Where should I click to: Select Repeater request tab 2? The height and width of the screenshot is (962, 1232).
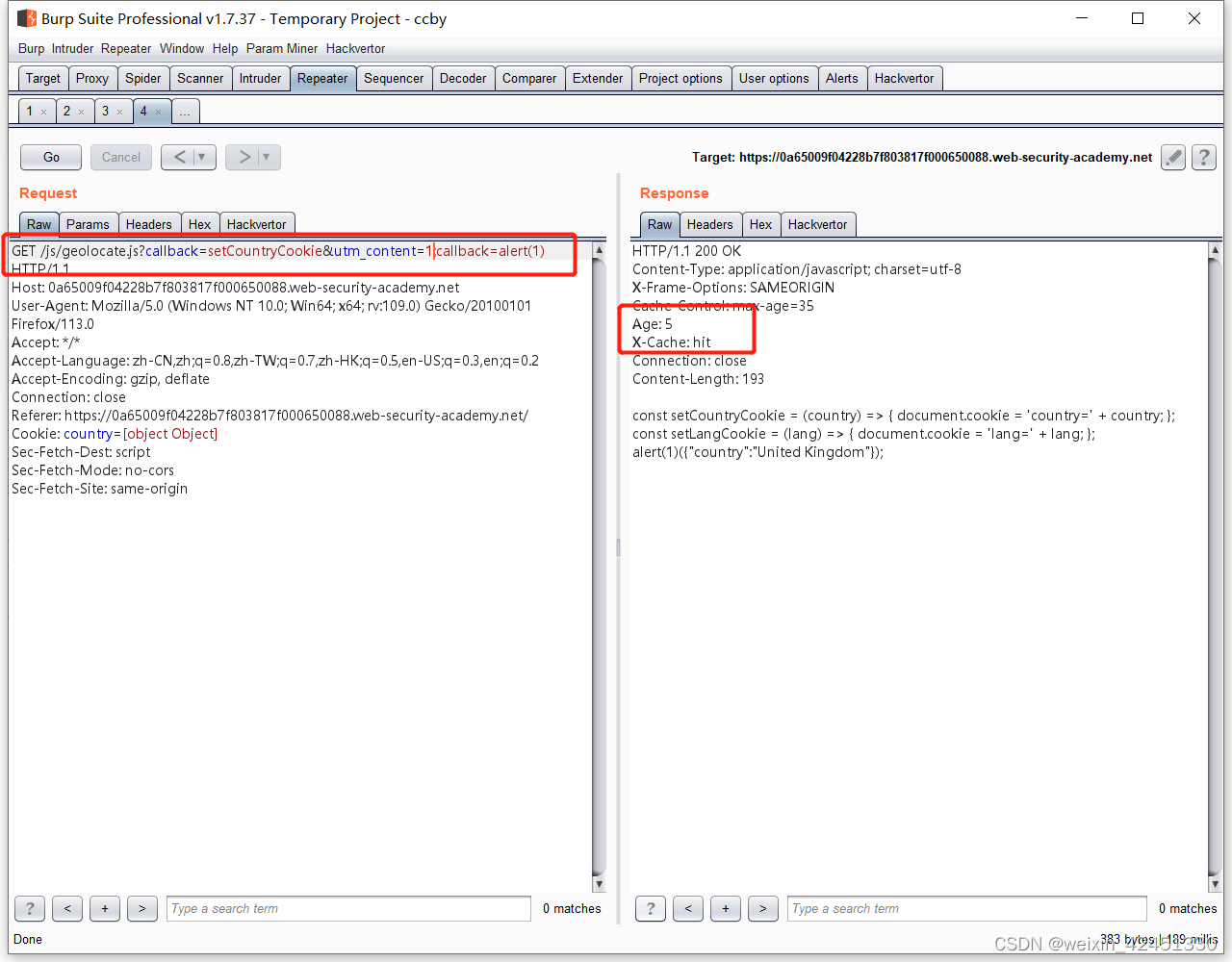(x=67, y=112)
